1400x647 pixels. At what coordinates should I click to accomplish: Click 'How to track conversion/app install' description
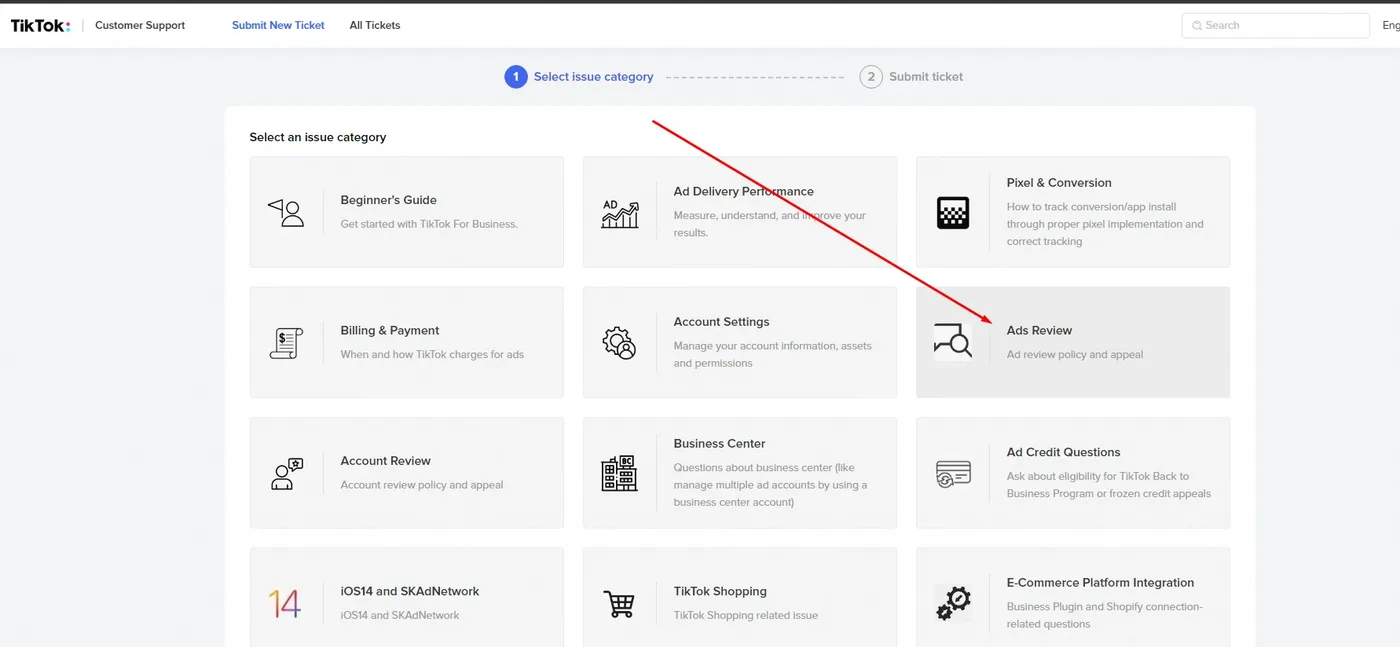[x=1105, y=224]
